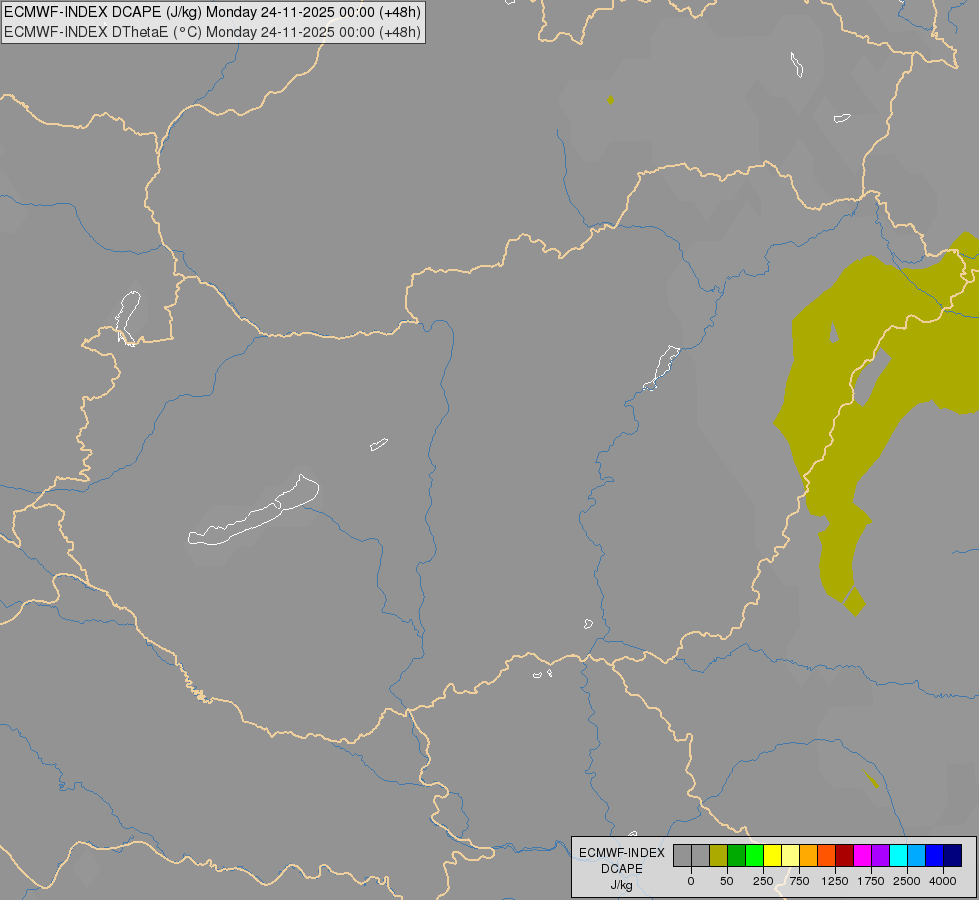Click the navy legend swatch
979x900 pixels.
pyautogui.click(x=952, y=855)
